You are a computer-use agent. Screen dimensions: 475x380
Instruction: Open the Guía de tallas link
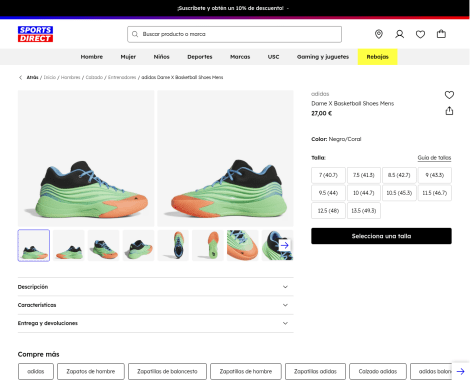[434, 158]
